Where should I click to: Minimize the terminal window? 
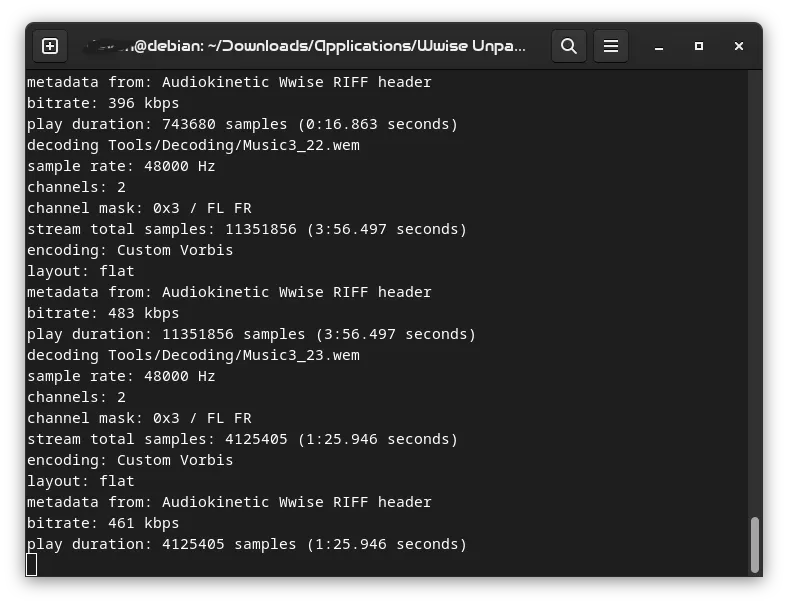click(x=659, y=46)
